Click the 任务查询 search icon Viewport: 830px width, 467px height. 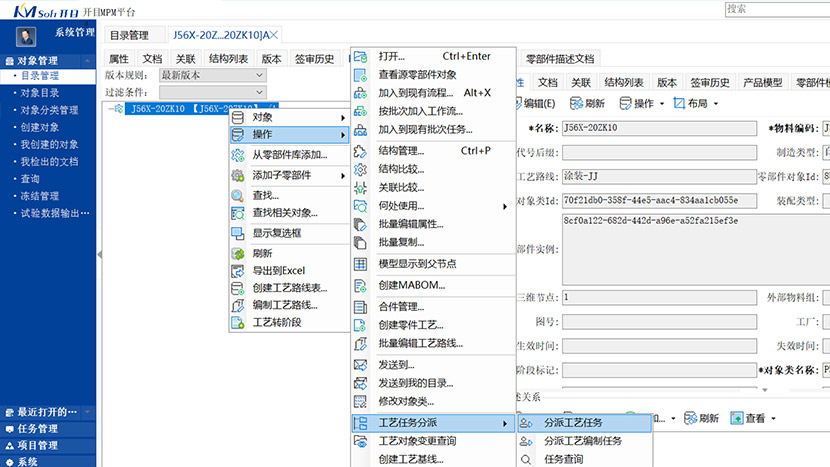(526, 460)
